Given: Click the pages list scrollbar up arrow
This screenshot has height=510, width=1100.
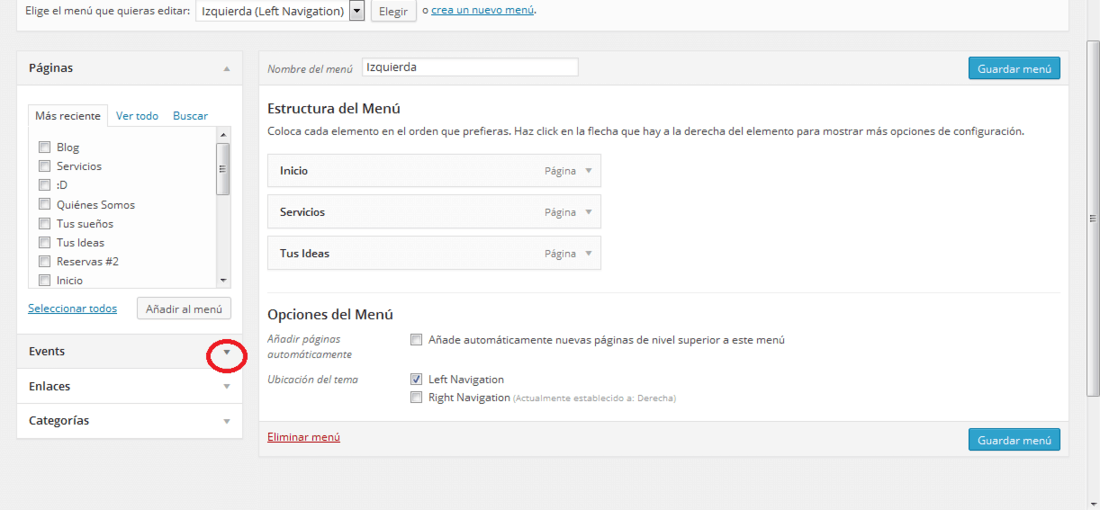Looking at the screenshot, I should 223,135.
